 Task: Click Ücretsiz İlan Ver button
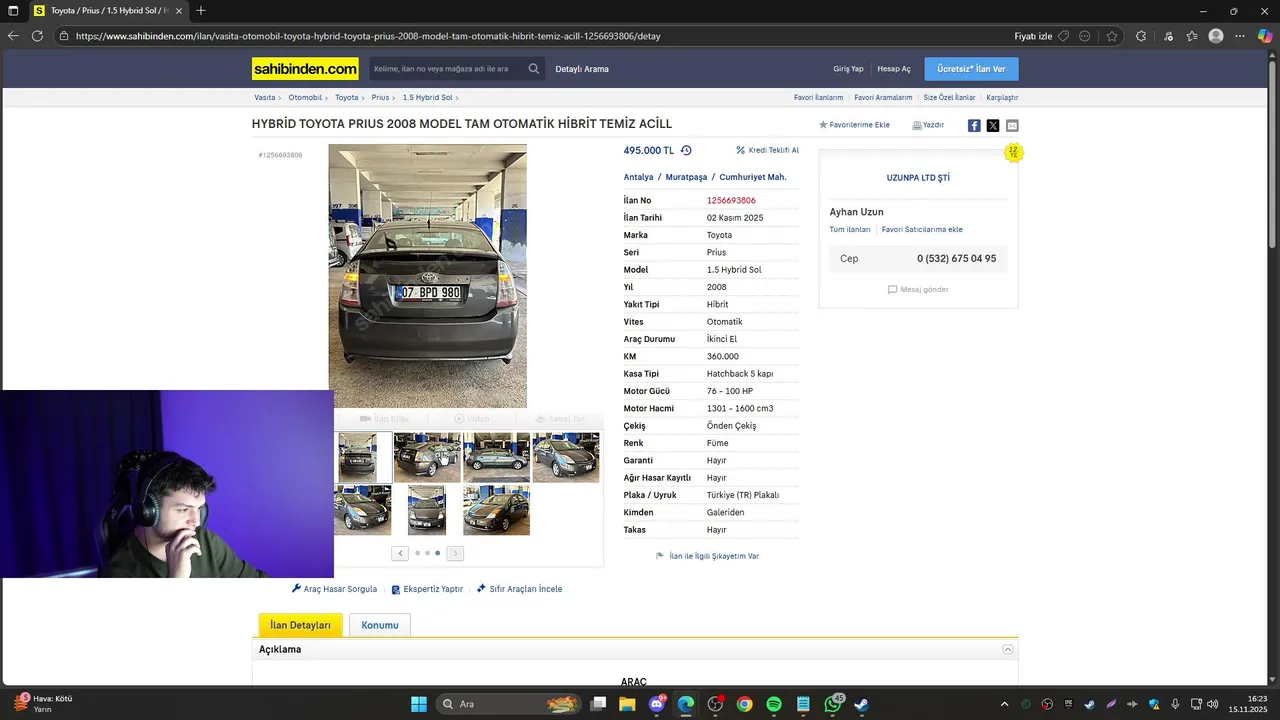click(x=971, y=69)
